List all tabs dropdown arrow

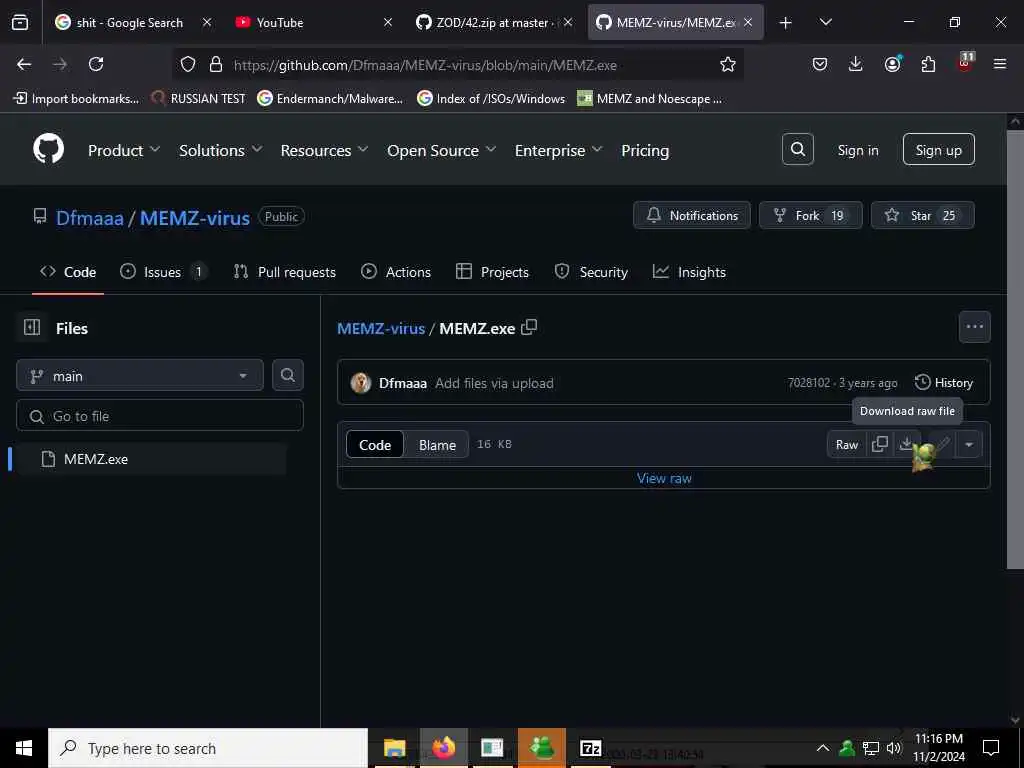tap(825, 22)
